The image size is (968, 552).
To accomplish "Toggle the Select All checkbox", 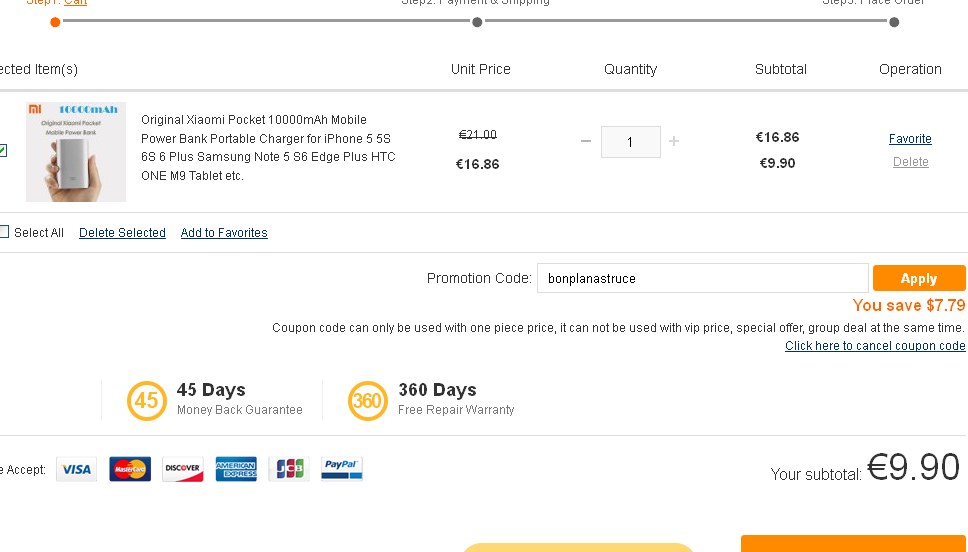I will [x=4, y=232].
